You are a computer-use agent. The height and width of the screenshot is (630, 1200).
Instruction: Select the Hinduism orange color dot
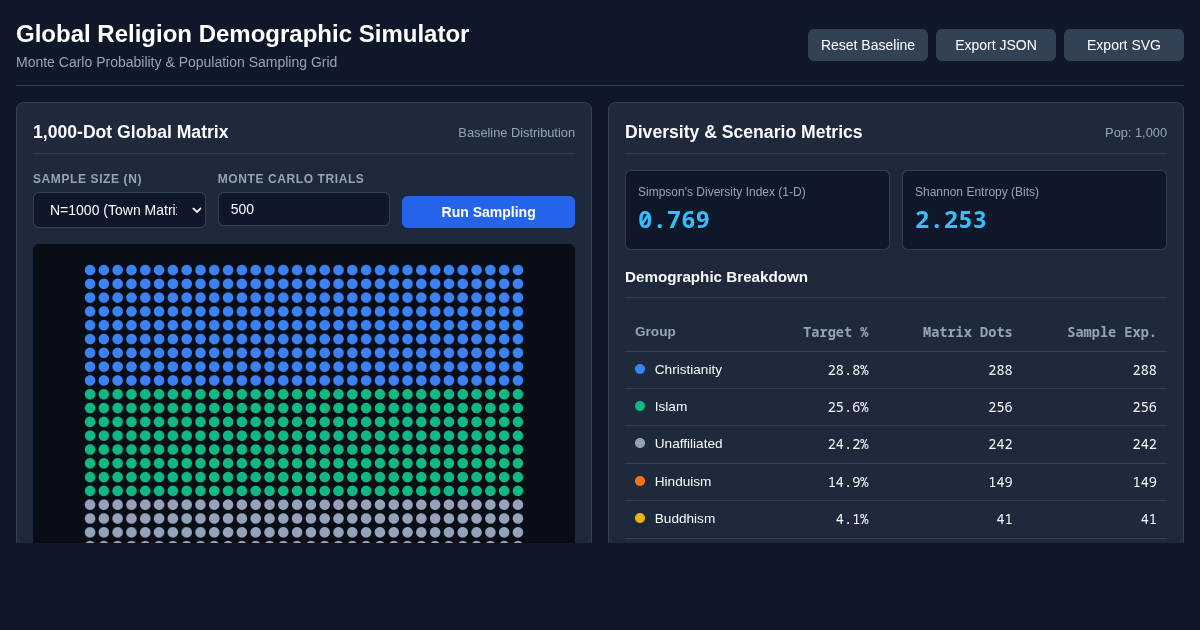640,481
